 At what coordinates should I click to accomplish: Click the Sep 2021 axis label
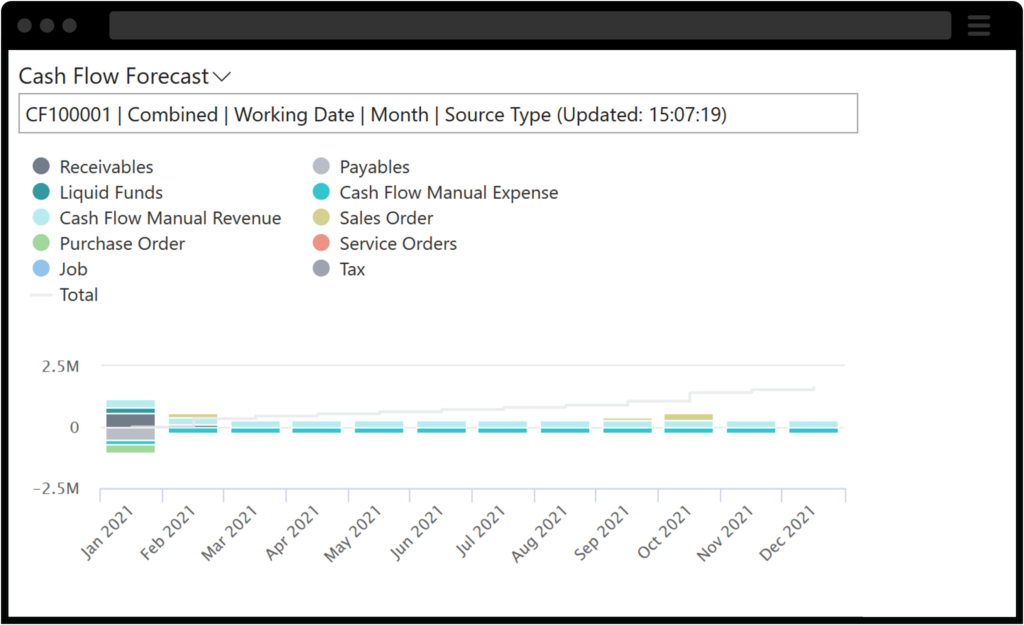pos(601,532)
